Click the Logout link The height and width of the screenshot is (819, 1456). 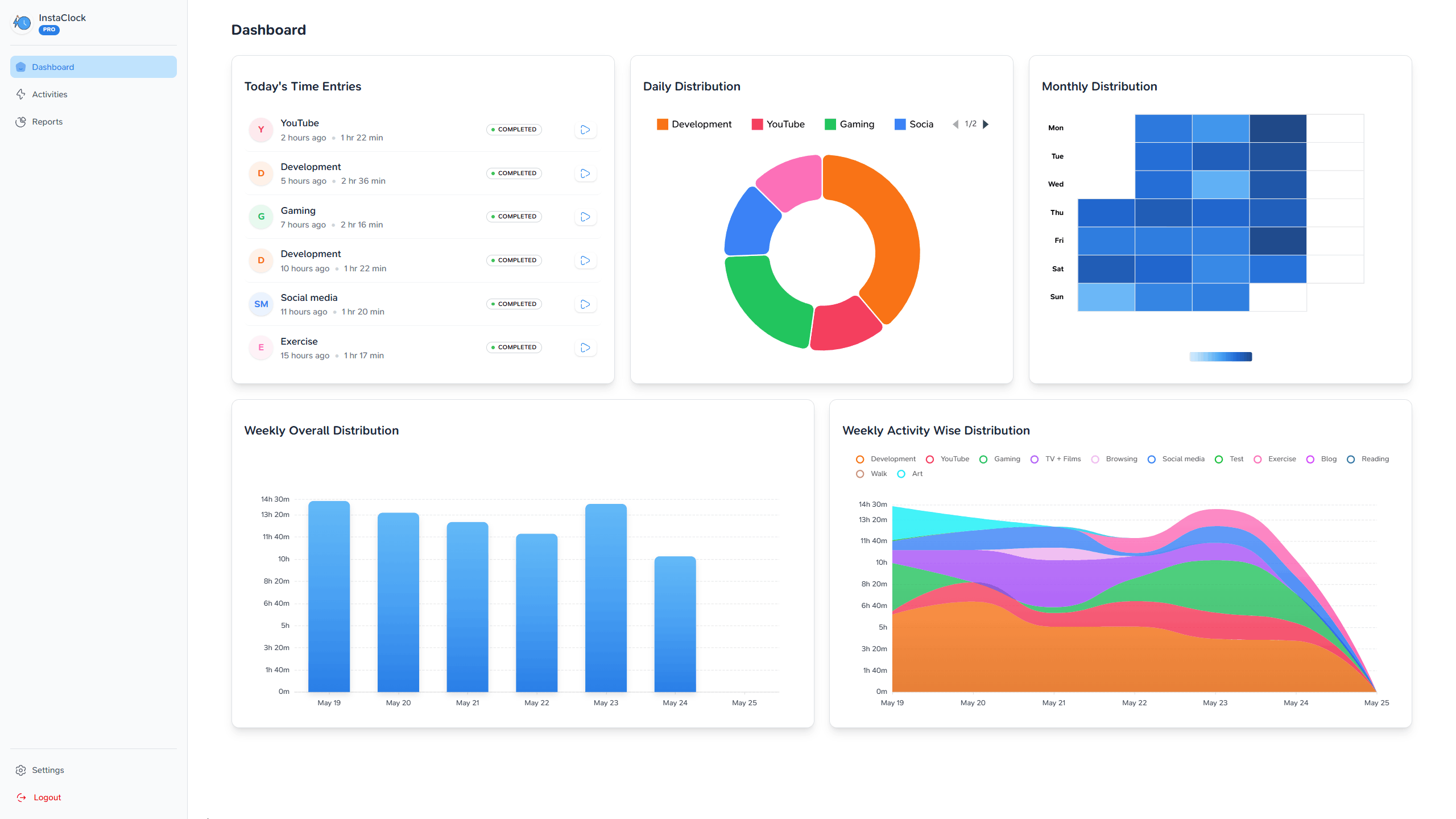(47, 797)
